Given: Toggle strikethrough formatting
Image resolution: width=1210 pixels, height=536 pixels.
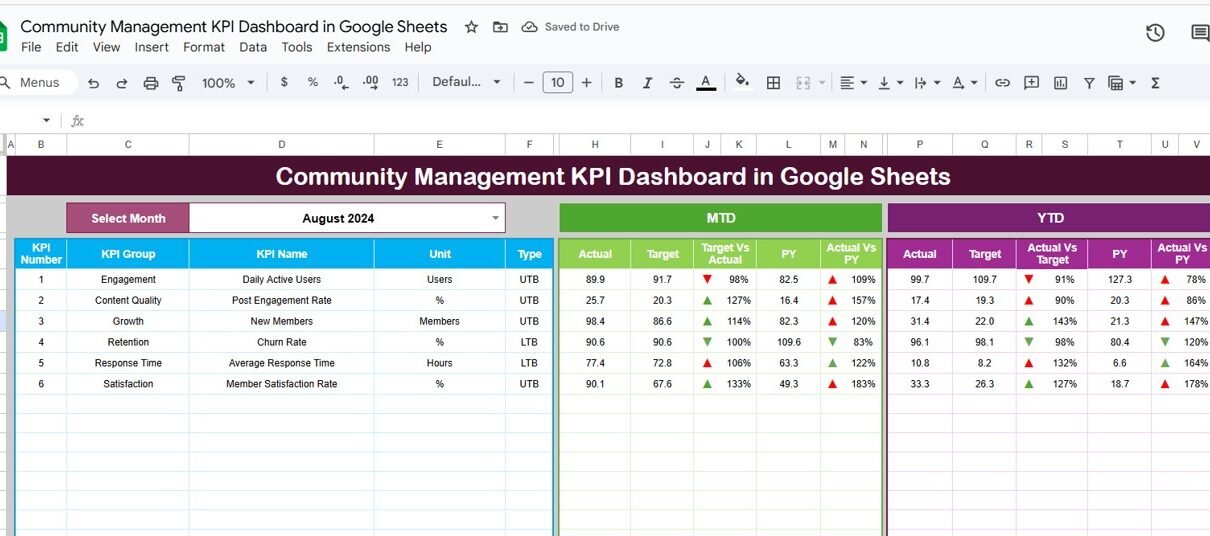Looking at the screenshot, I should click(x=677, y=83).
